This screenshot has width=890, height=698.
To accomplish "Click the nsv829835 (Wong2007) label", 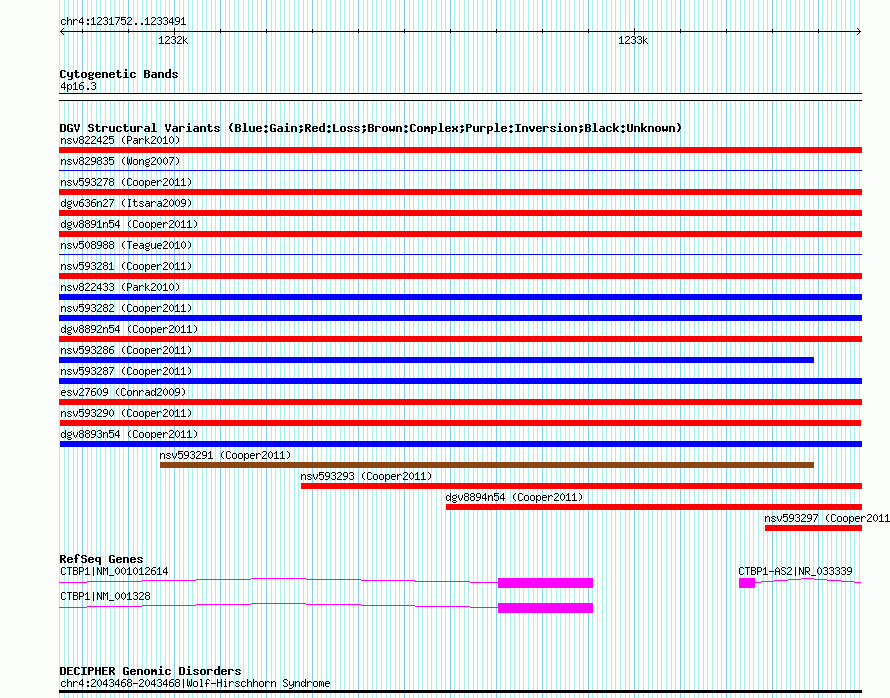I will click(120, 161).
